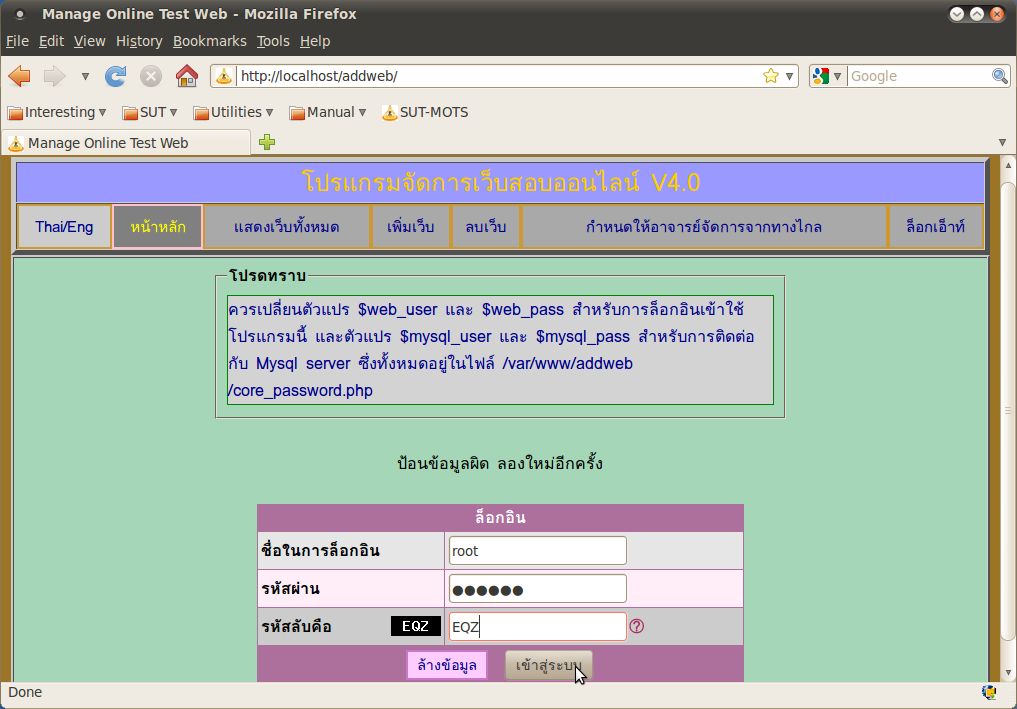Click the login name field containing root

pos(538,551)
